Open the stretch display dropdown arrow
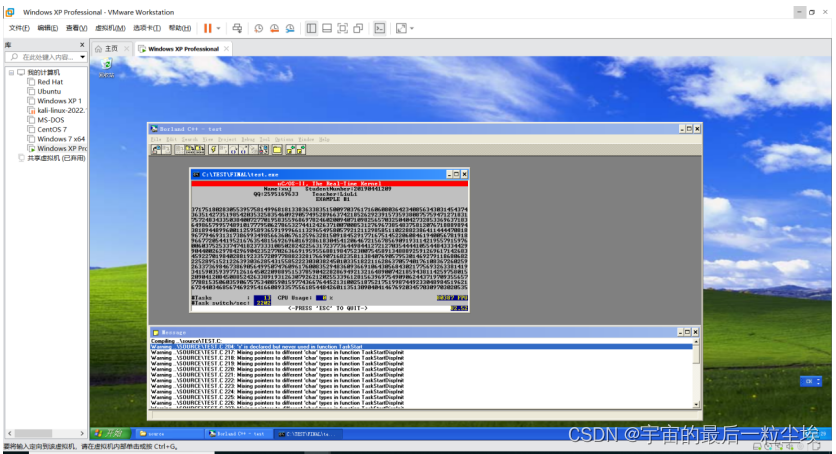Image resolution: width=836 pixels, height=454 pixels. [412, 28]
